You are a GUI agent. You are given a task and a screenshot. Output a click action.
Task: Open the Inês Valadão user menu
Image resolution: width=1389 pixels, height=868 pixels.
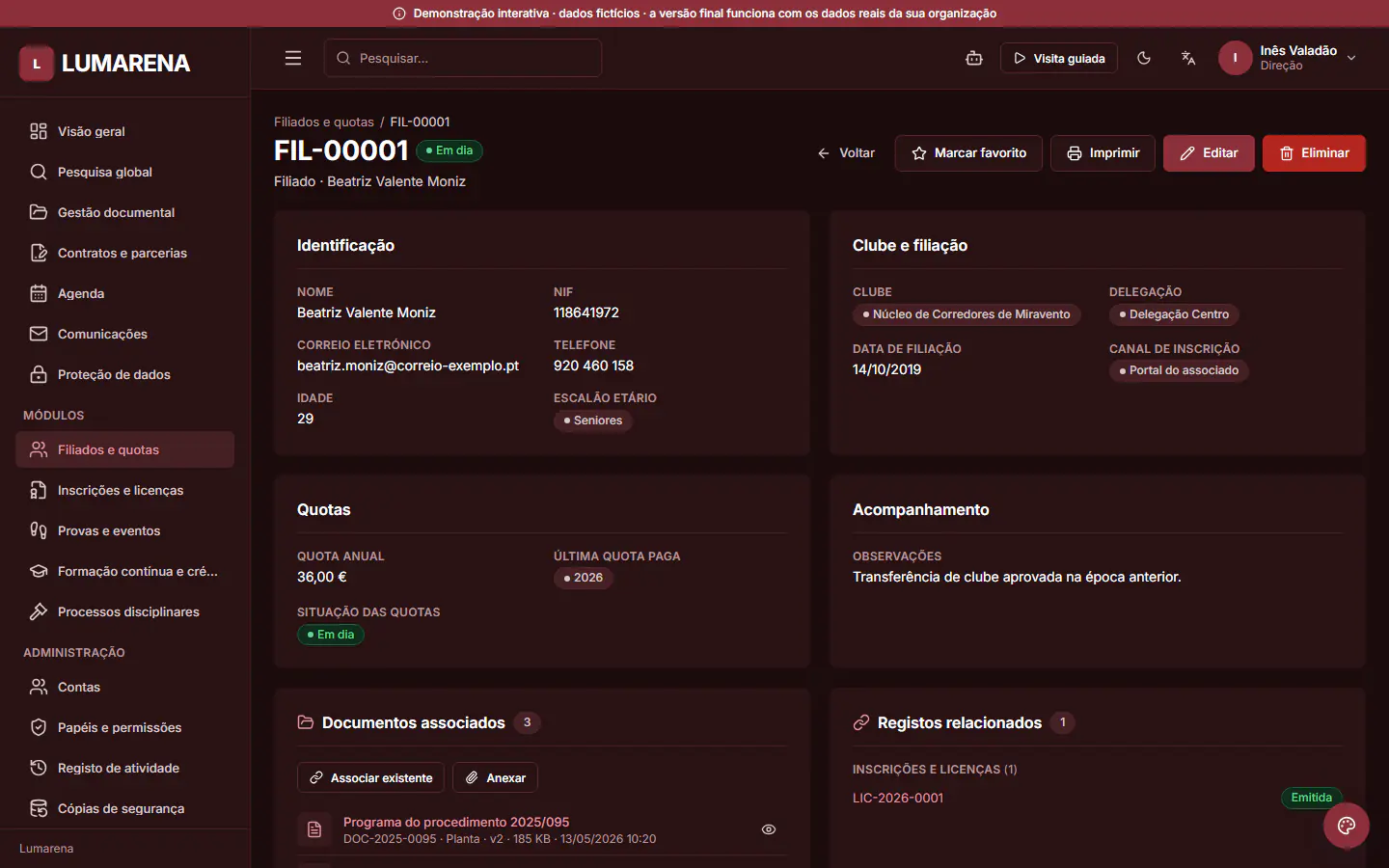[x=1289, y=58]
